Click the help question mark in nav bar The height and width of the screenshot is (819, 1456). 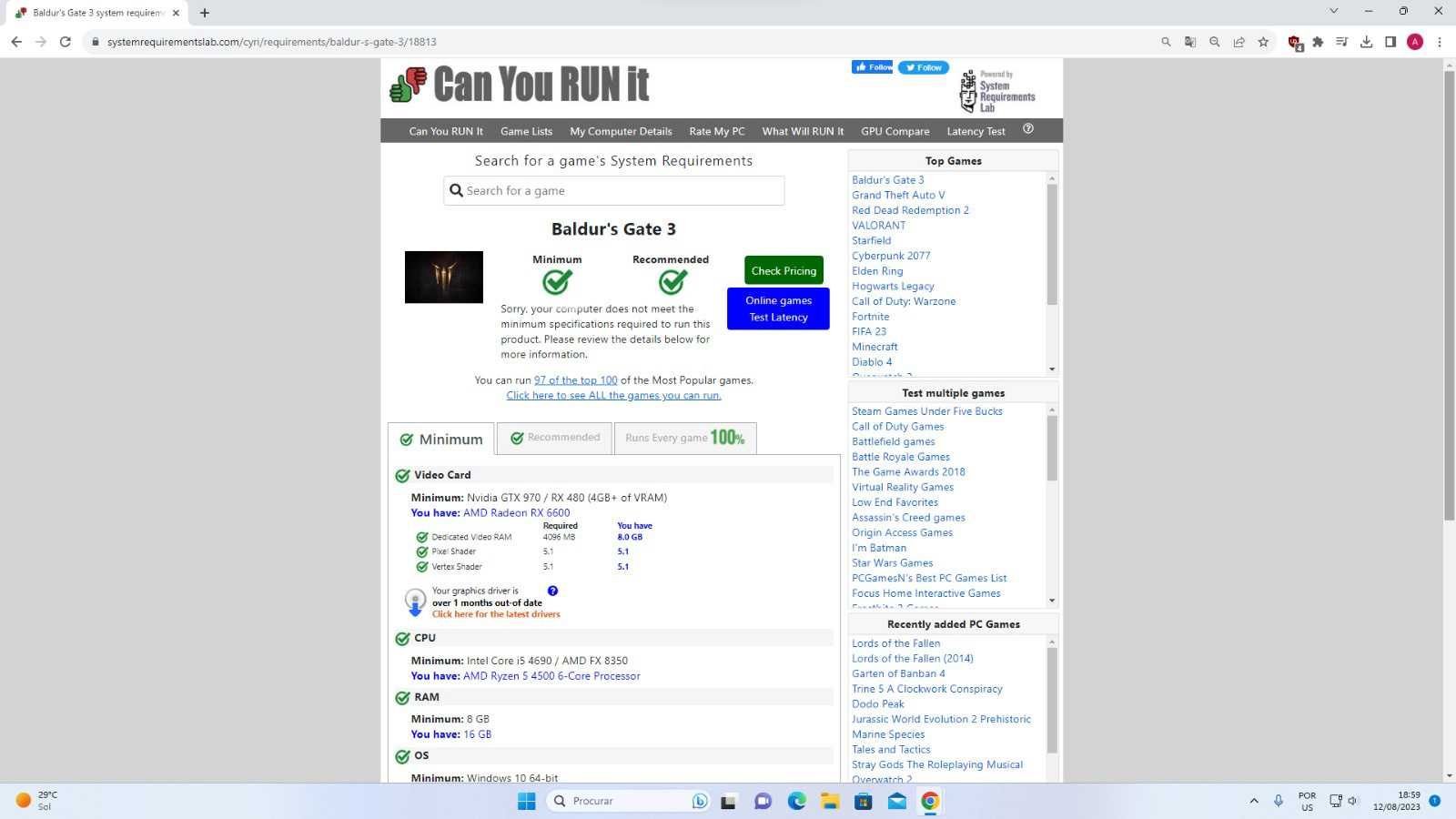[x=1028, y=129]
